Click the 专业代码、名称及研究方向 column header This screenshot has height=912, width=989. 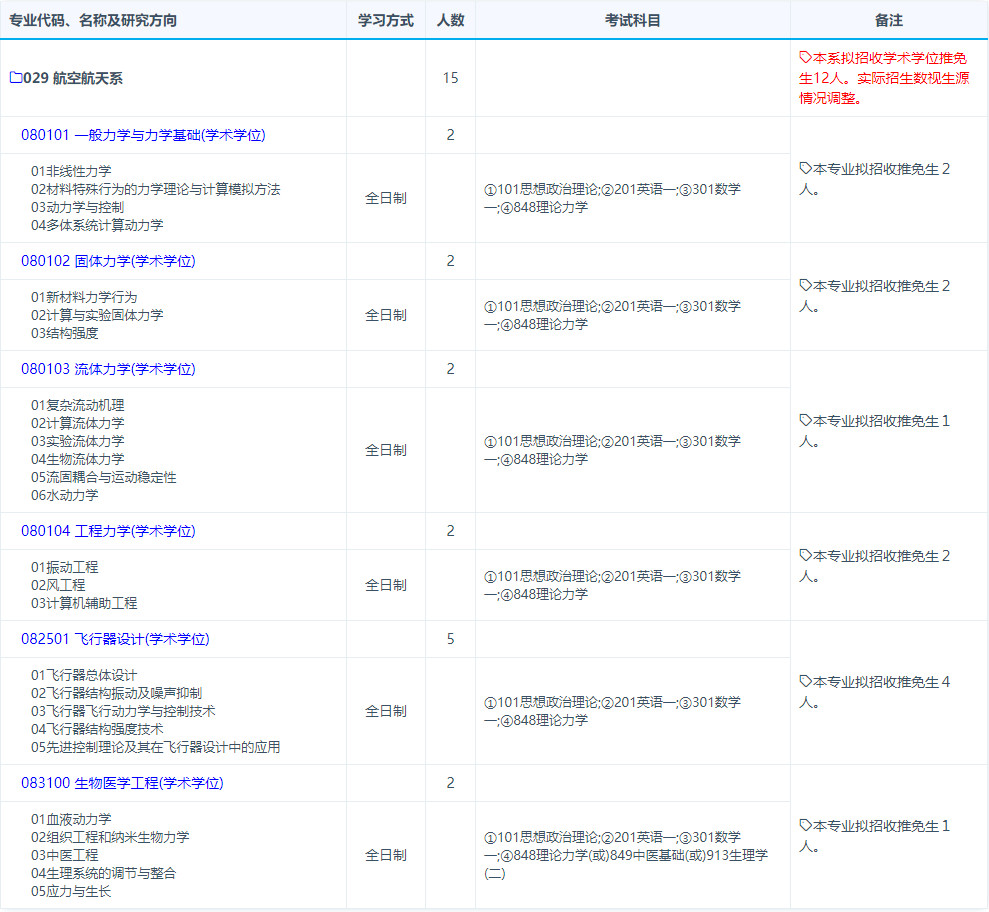click(x=93, y=20)
